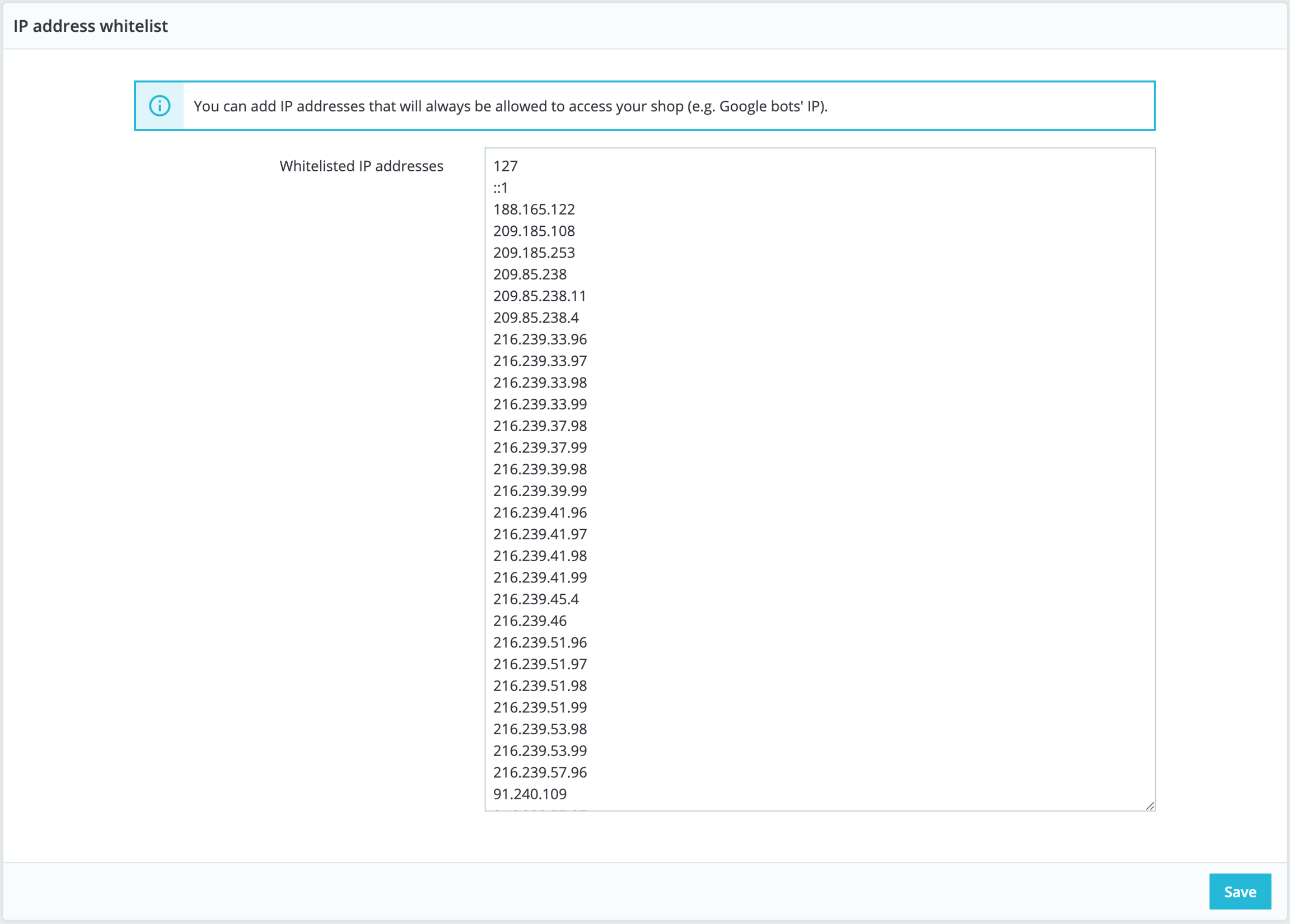
Task: Click the textarea resize handle
Action: point(1149,806)
